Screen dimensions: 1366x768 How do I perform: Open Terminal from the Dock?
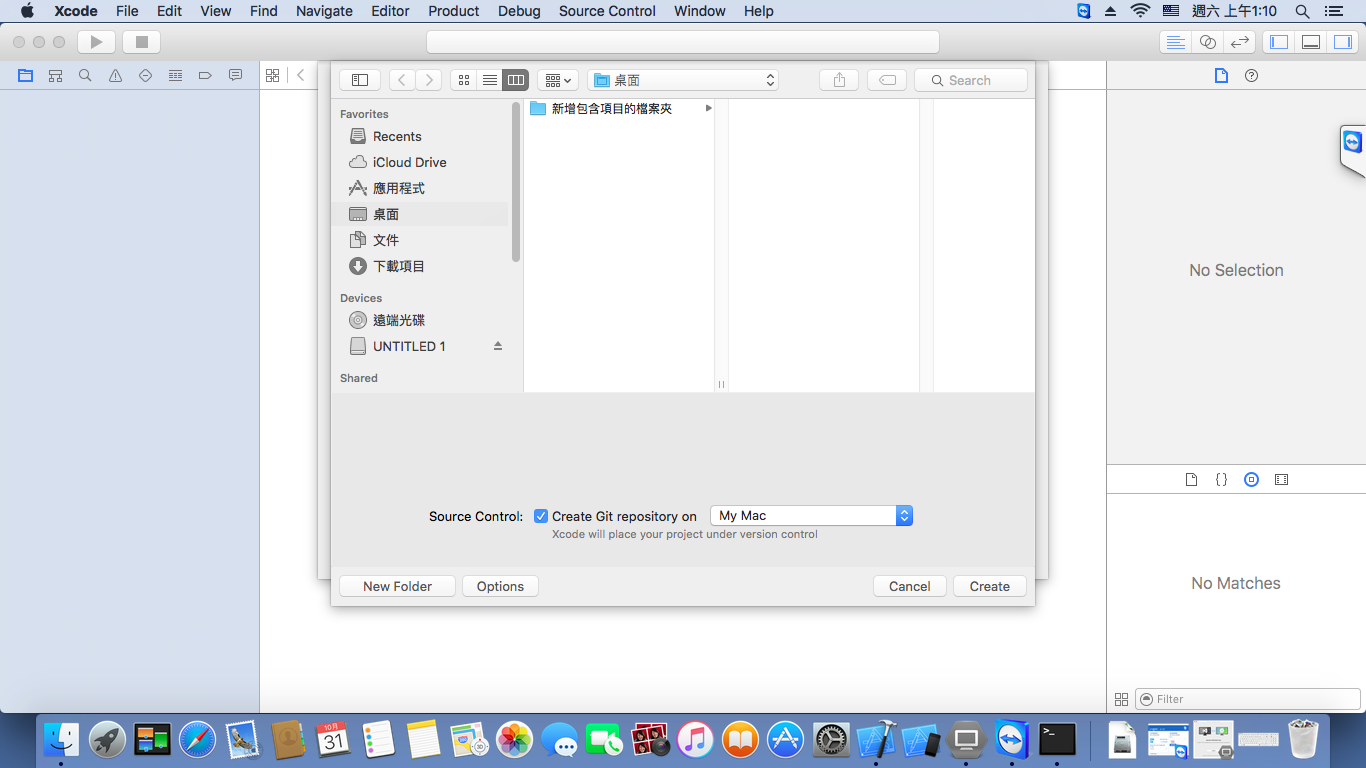pos(1058,740)
